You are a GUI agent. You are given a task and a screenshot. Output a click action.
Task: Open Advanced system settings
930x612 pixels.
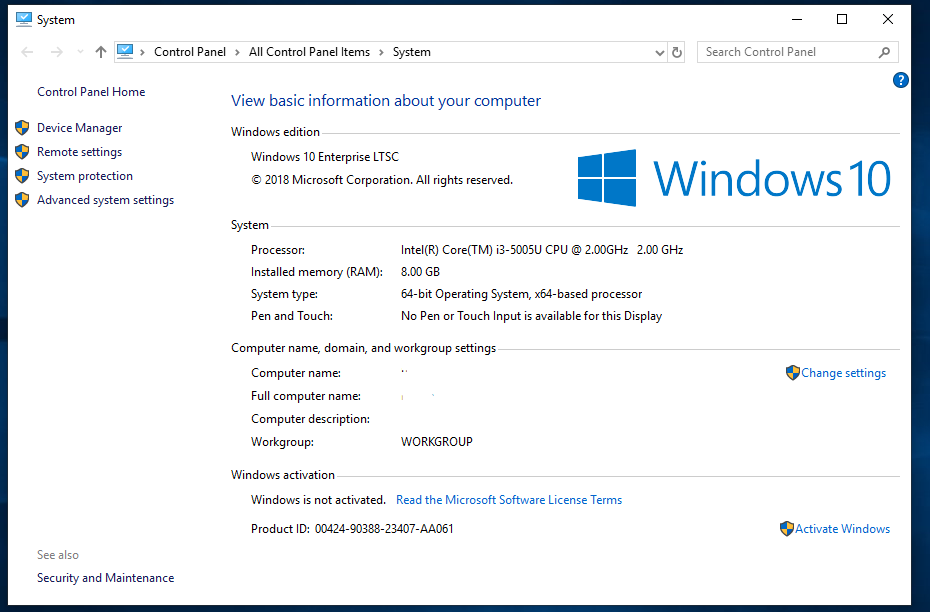click(x=106, y=200)
